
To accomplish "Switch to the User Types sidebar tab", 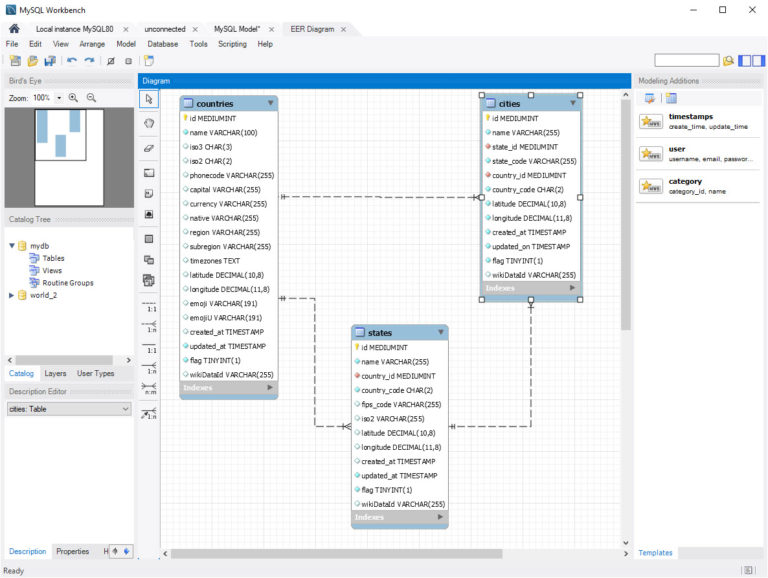I will point(96,373).
